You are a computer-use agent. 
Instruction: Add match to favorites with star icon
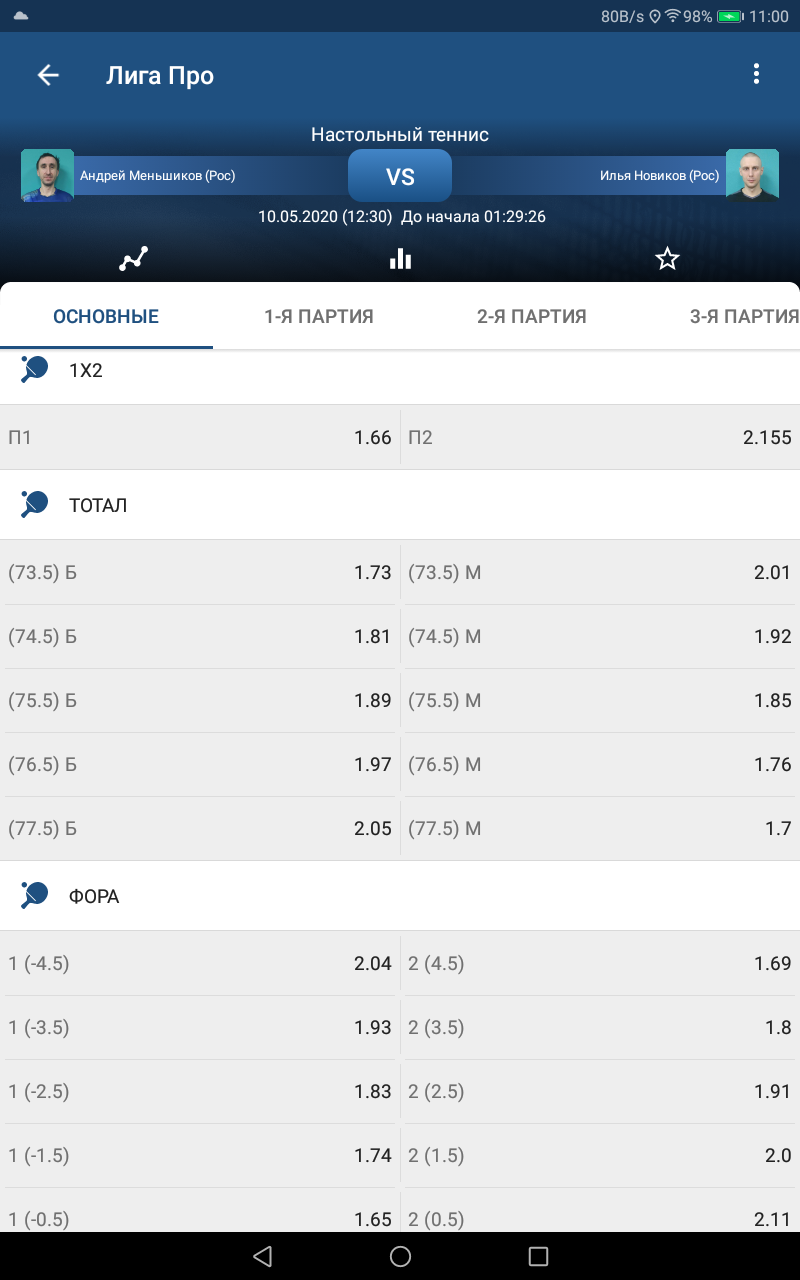pos(667,259)
